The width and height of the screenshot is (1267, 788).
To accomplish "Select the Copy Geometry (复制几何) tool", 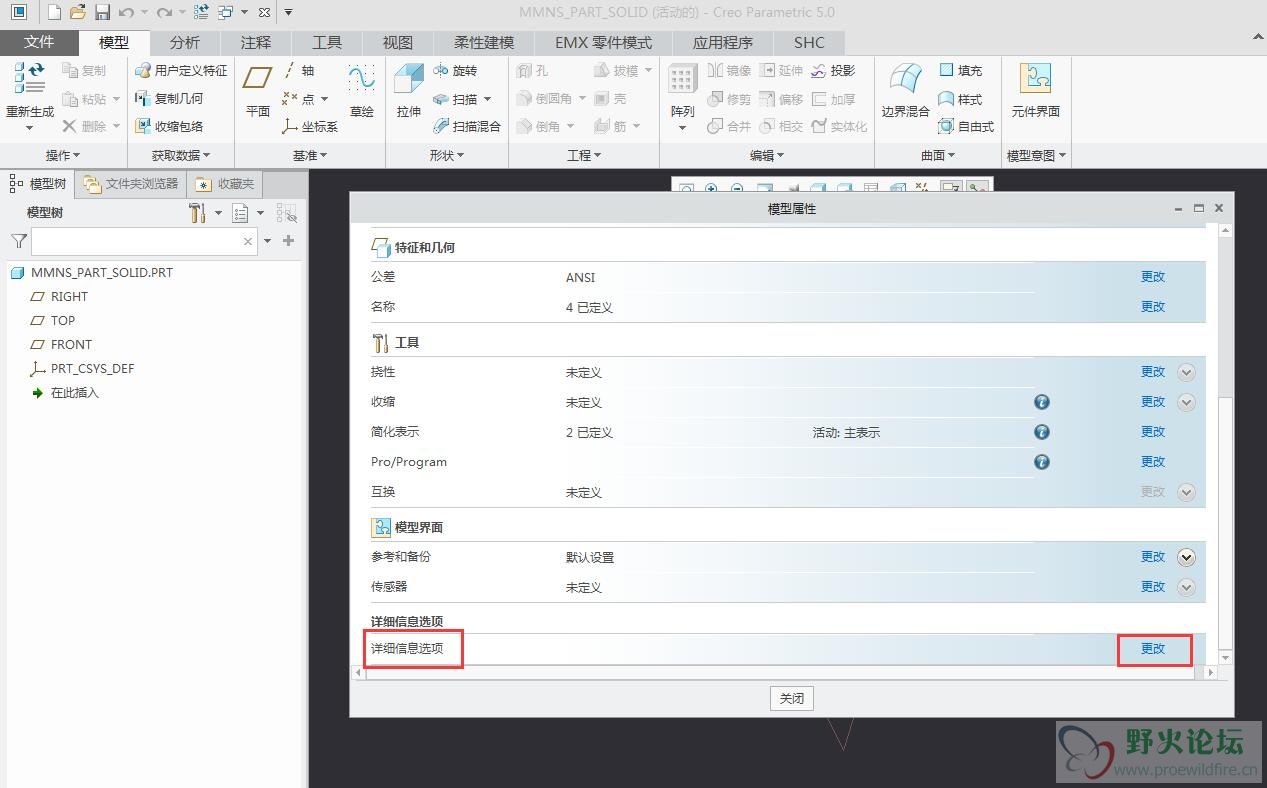I will (x=170, y=98).
